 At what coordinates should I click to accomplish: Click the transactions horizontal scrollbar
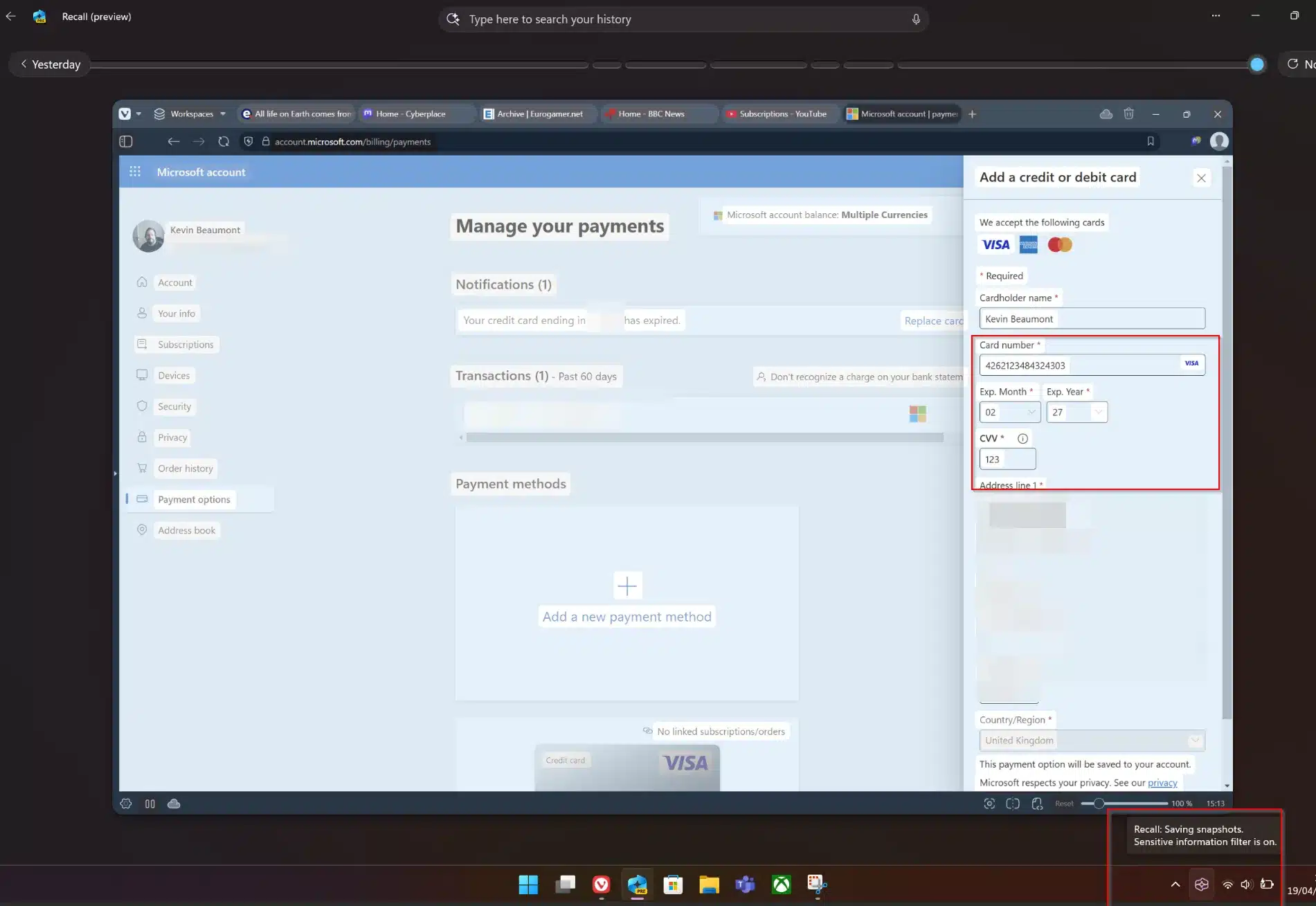tap(704, 437)
